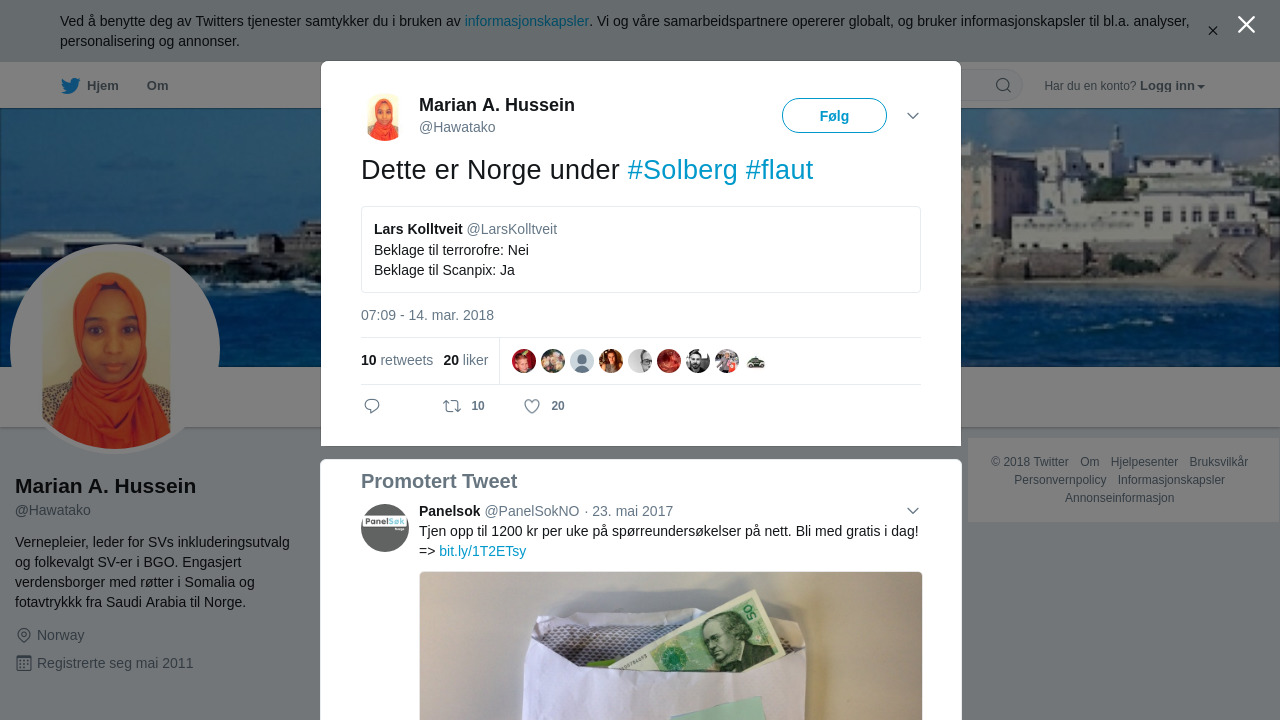Viewport: 1280px width, 720px height.
Task: Like the tweet with the heart icon
Action: (532, 406)
